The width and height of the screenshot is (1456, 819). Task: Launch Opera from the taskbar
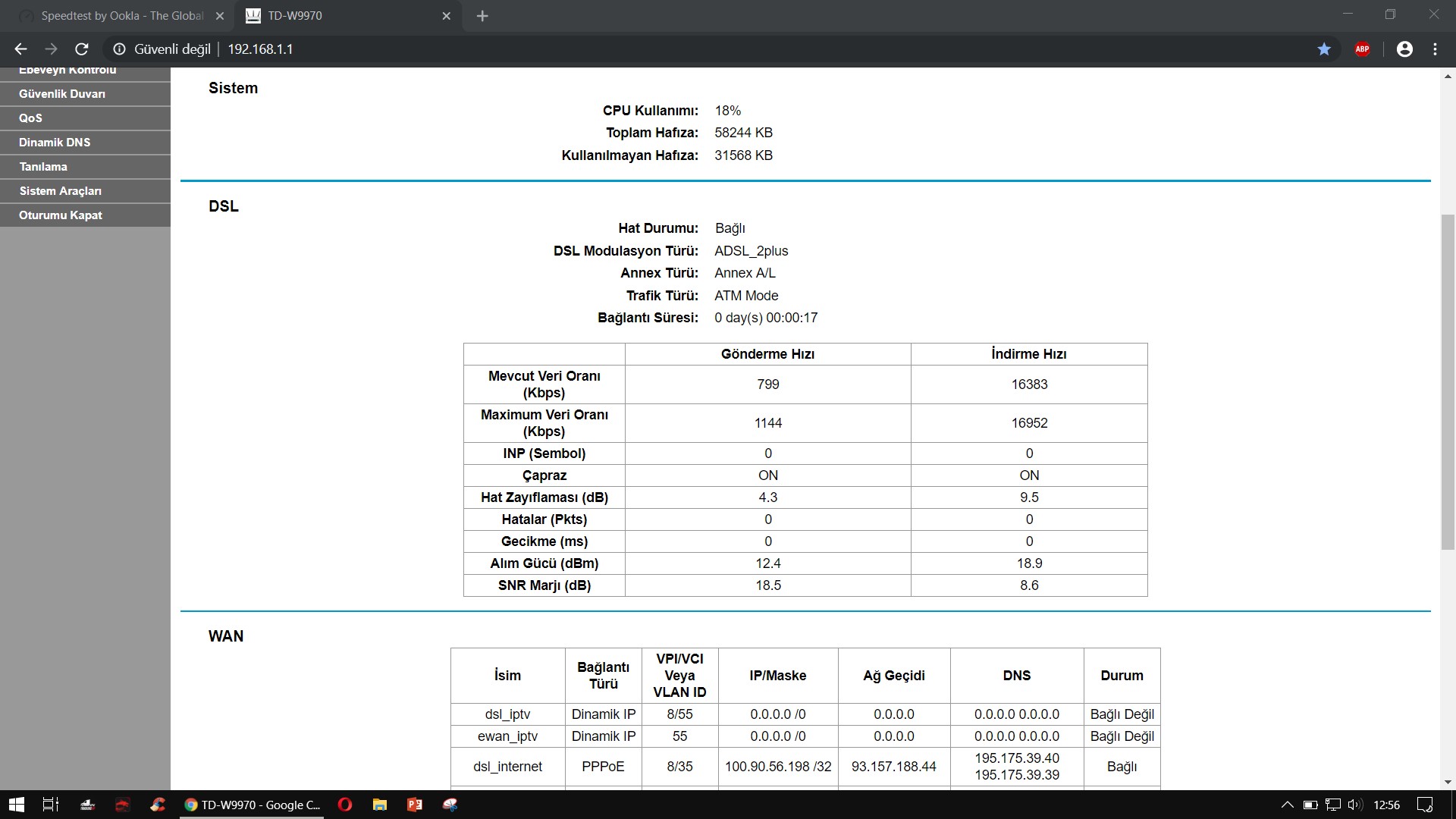coord(344,805)
